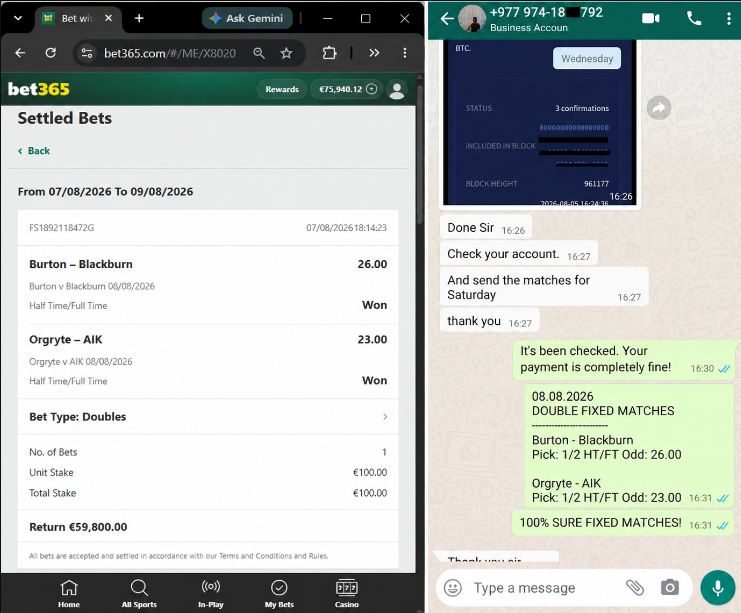
Task: Go to Home in bet365 bottom nav
Action: [69, 594]
